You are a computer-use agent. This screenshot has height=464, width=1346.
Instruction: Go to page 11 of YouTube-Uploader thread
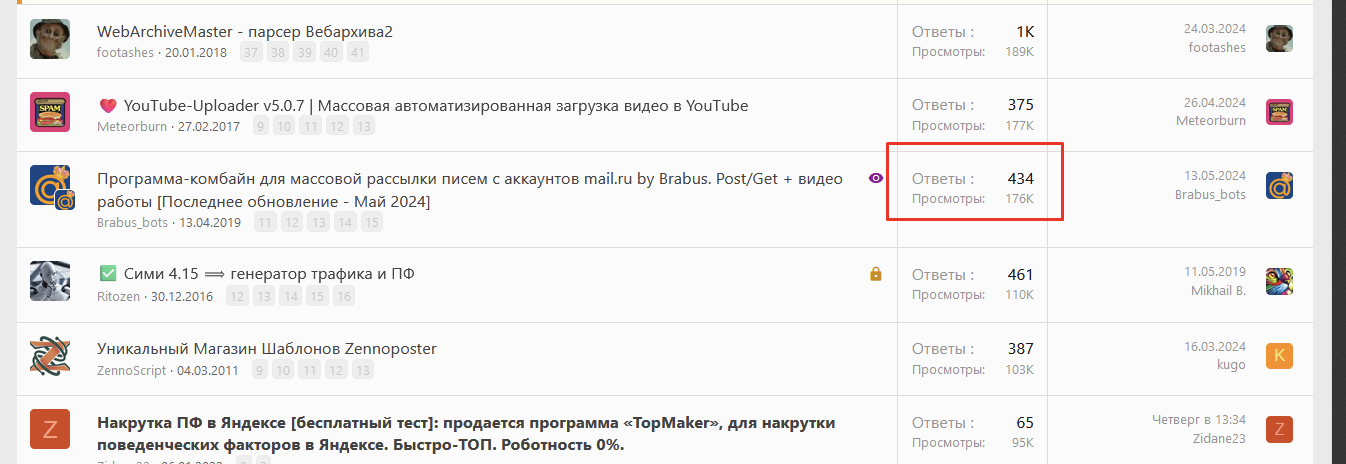(x=311, y=126)
